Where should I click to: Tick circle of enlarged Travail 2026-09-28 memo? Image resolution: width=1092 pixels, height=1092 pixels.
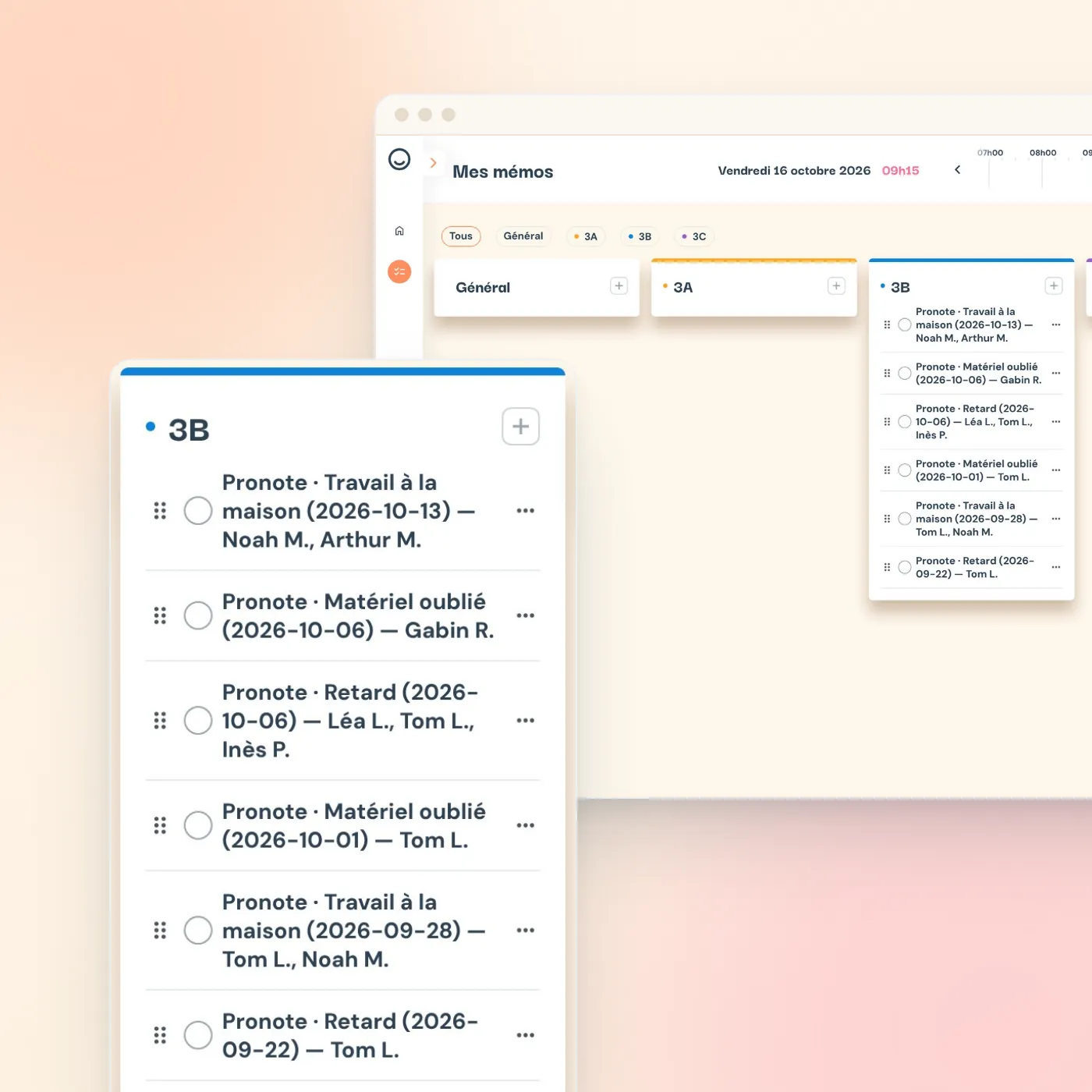[198, 931]
